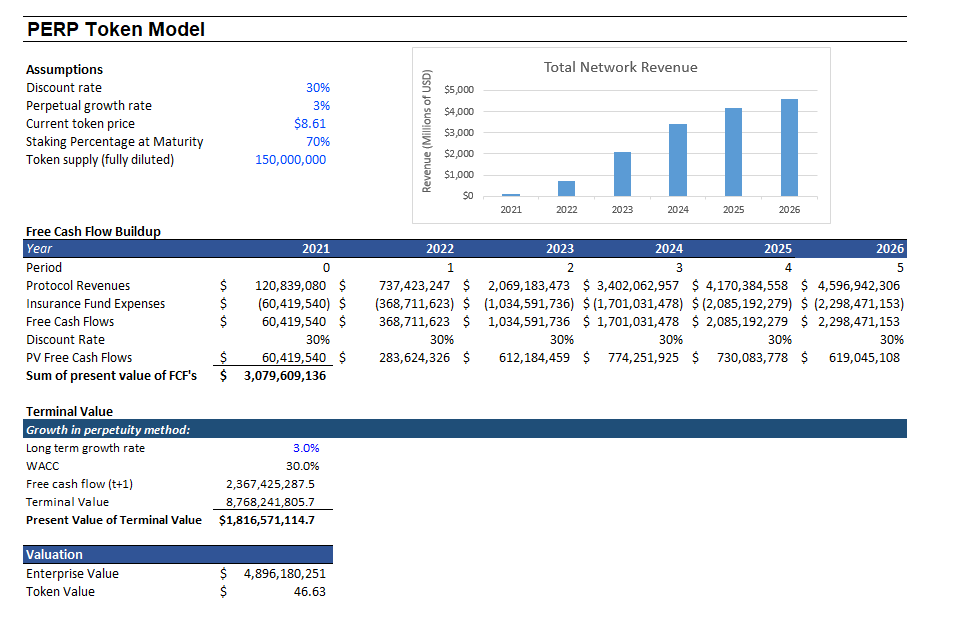Screen dimensions: 967x641
Task: Select PV Free Cash Flows value 730,083,778
Action: point(752,357)
